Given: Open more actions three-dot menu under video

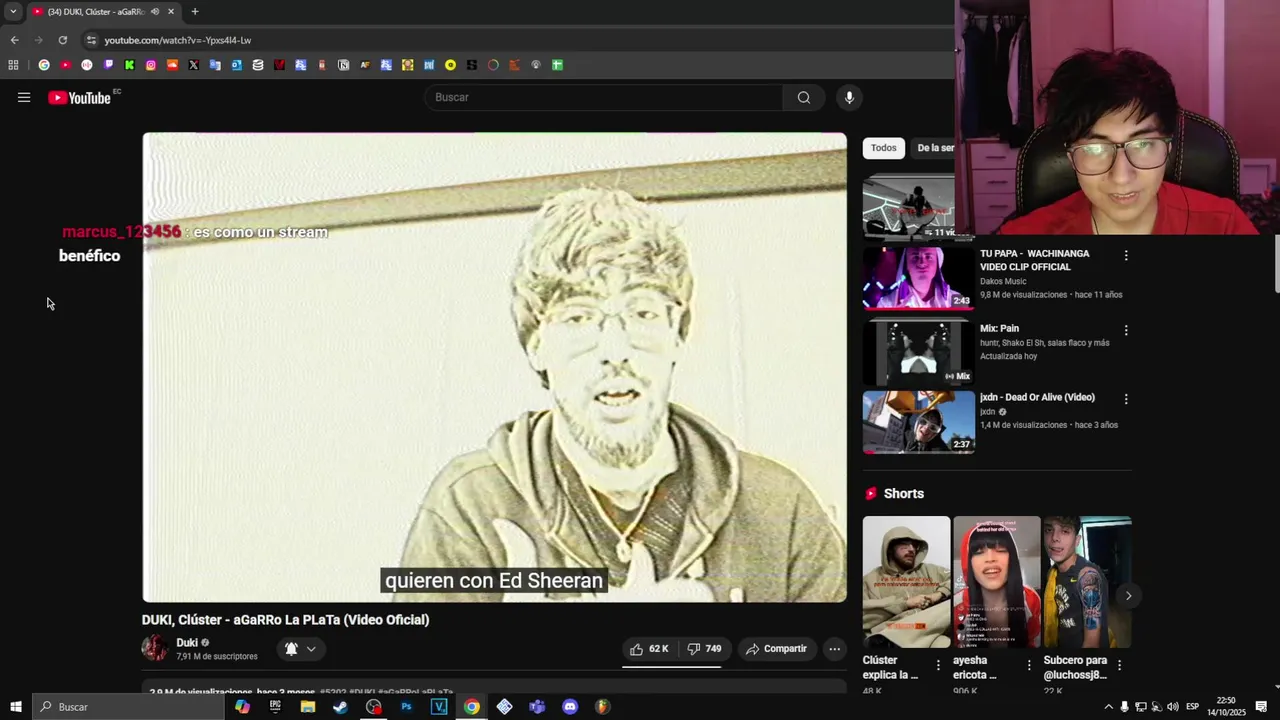Looking at the screenshot, I should (x=834, y=649).
